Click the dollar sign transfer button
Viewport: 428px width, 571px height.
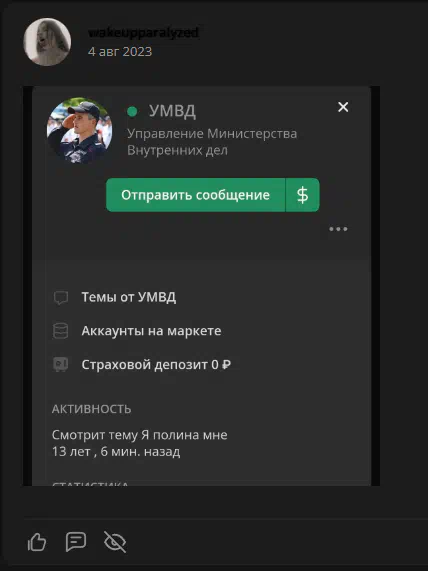[x=302, y=195]
